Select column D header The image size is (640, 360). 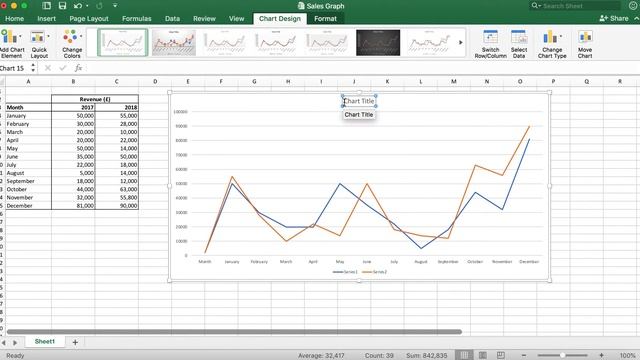155,82
